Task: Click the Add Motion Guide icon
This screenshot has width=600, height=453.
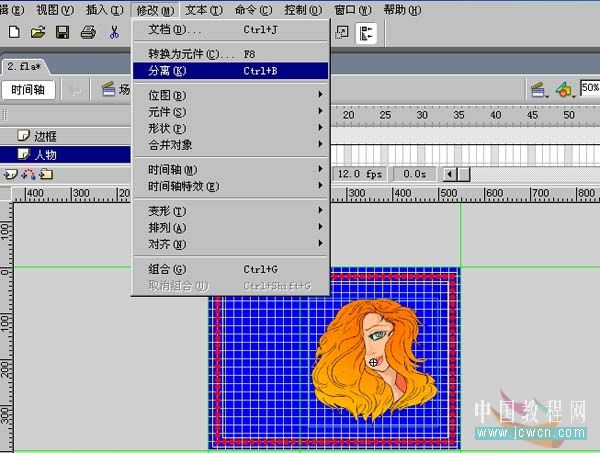Action: (29, 174)
